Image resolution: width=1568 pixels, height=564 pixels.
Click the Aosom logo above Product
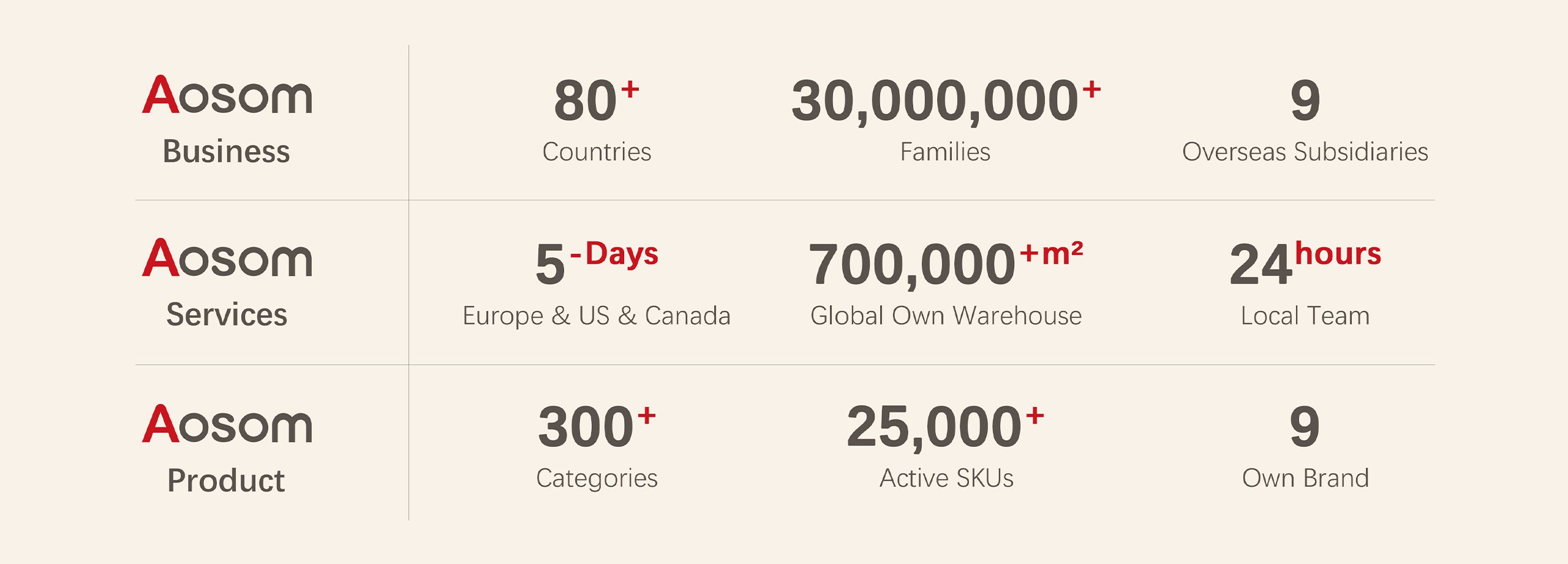[x=227, y=424]
